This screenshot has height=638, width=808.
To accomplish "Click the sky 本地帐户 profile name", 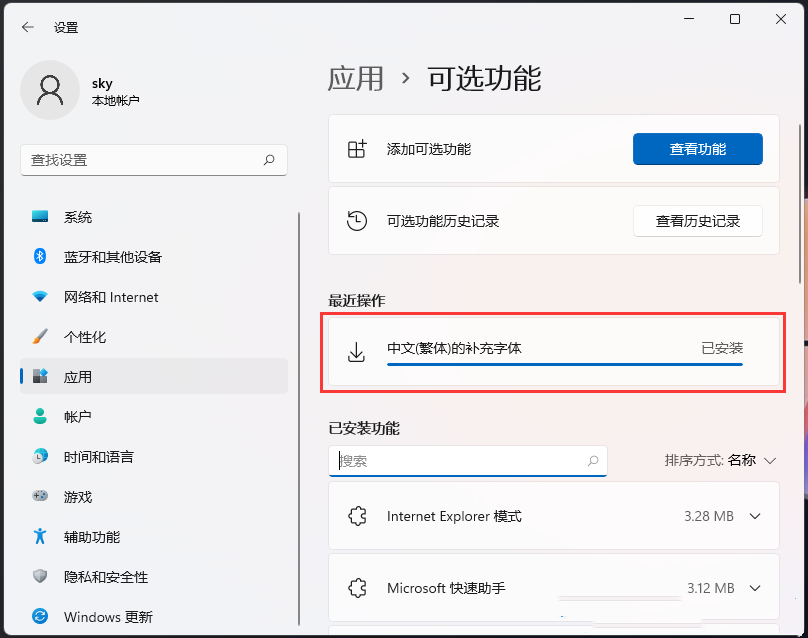I will (115, 91).
